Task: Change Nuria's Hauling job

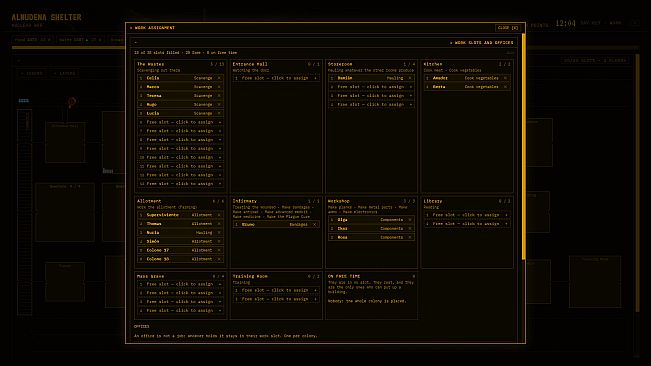Action: pyautogui.click(x=204, y=232)
